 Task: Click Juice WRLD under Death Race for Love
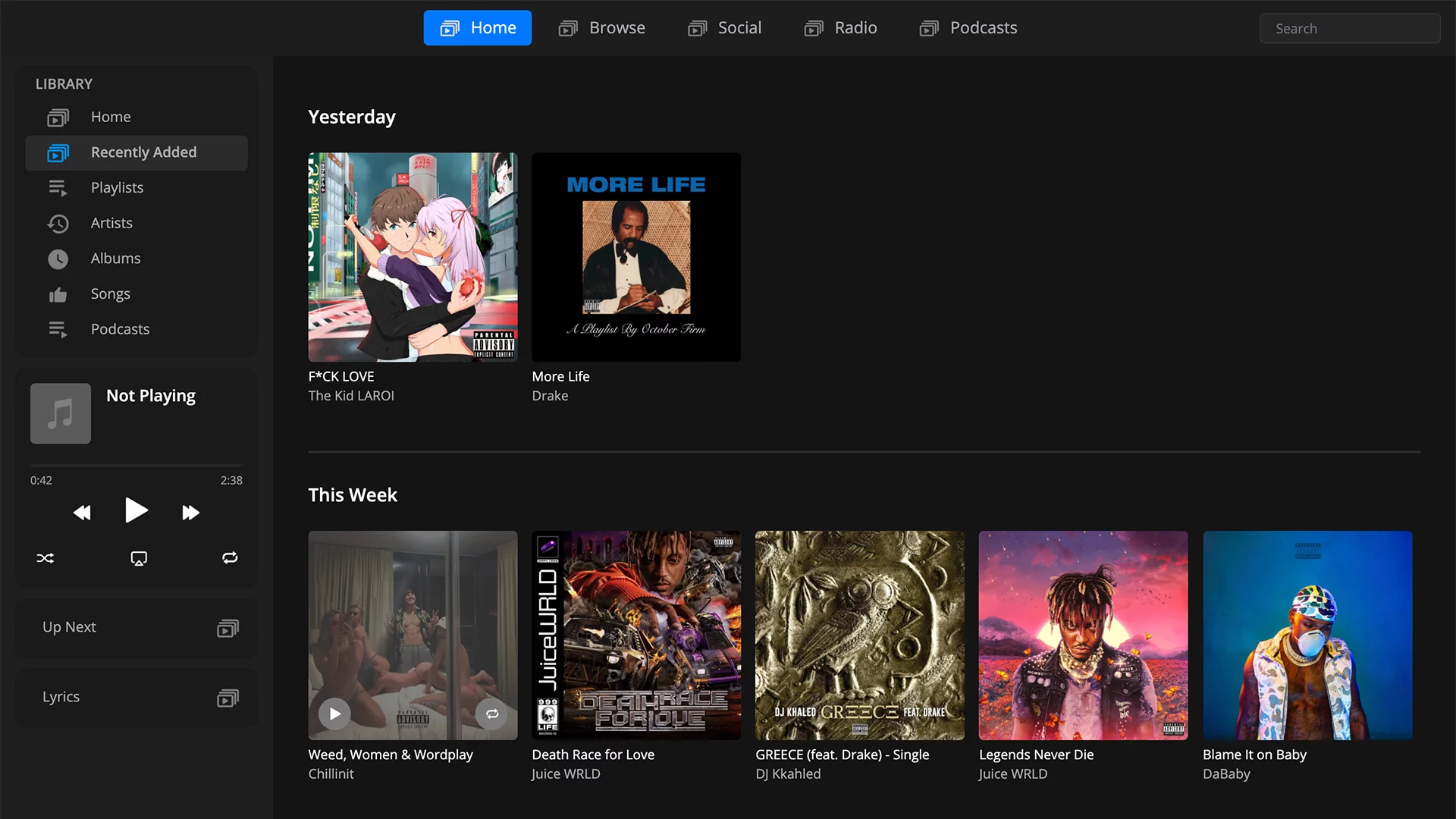(566, 774)
